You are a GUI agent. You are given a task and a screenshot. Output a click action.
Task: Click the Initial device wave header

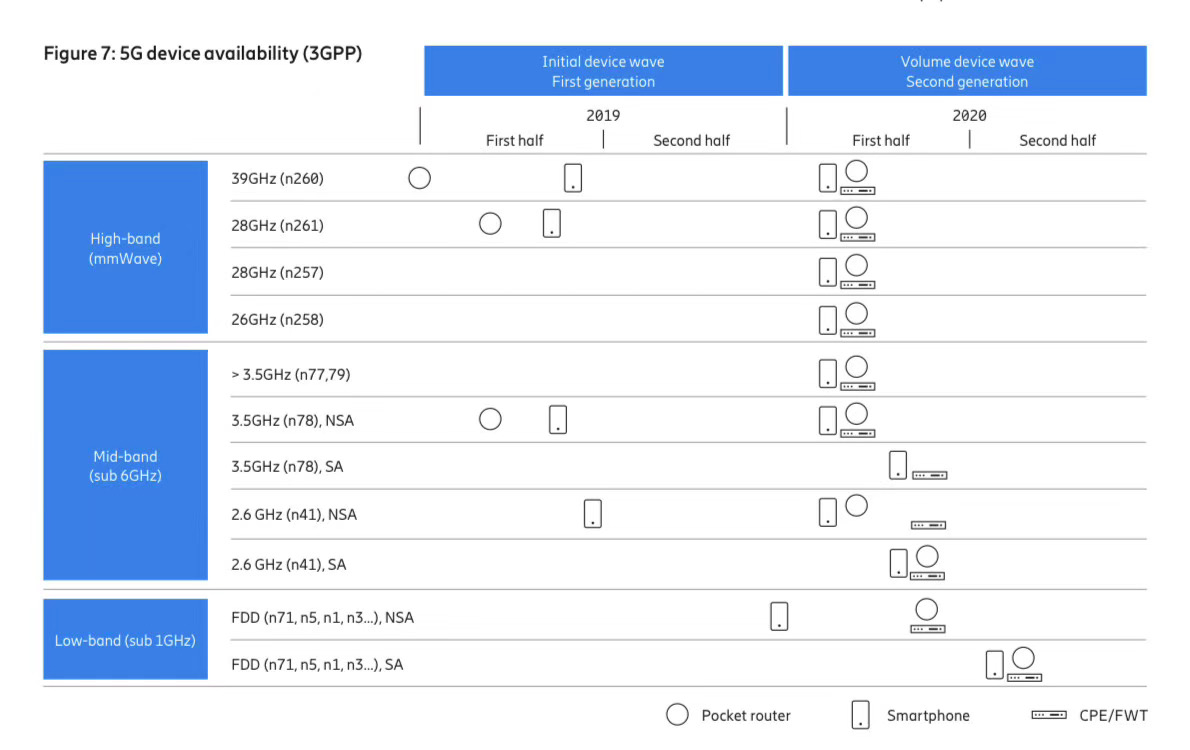point(603,71)
